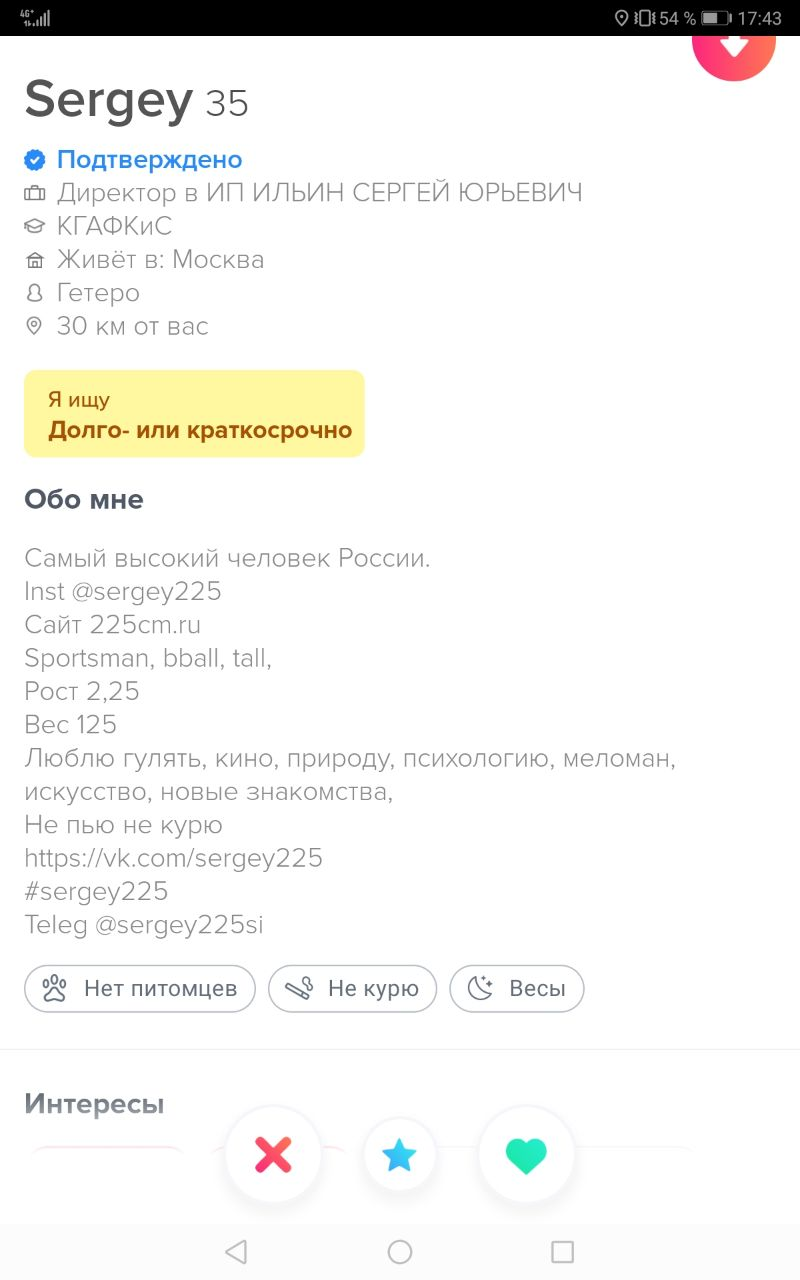Tap the red X dislike button
This screenshot has height=1280, width=800.
coord(273,1155)
